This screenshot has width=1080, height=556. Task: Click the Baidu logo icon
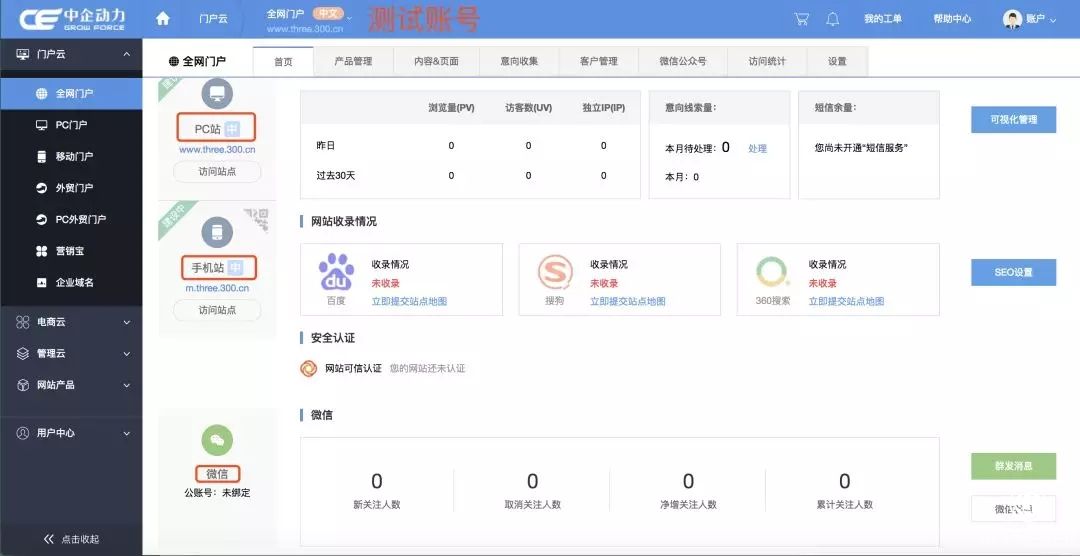[x=336, y=272]
